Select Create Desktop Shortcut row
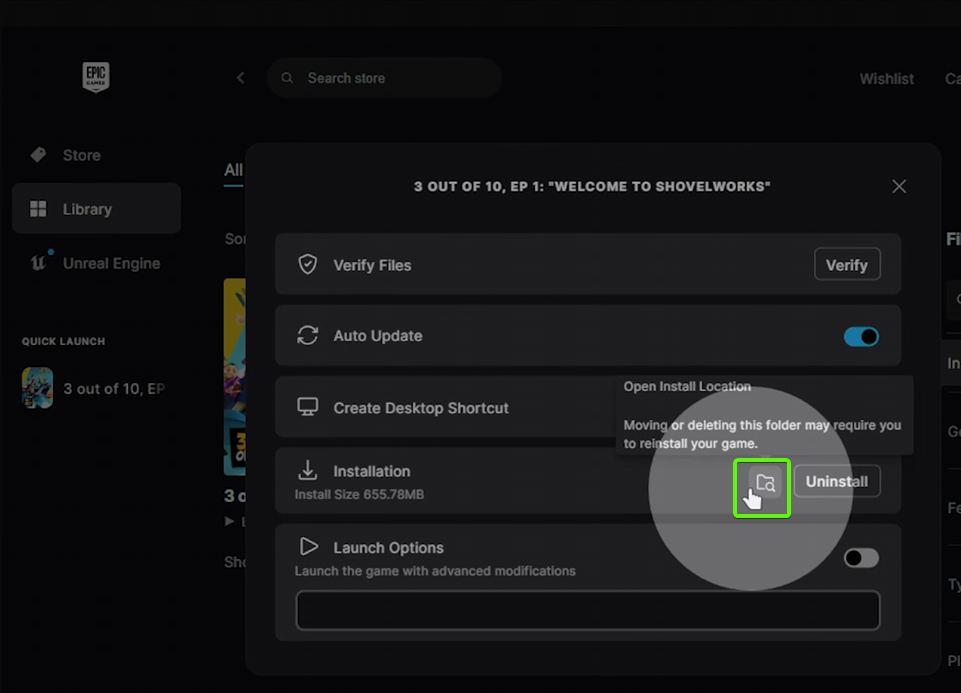 447,407
